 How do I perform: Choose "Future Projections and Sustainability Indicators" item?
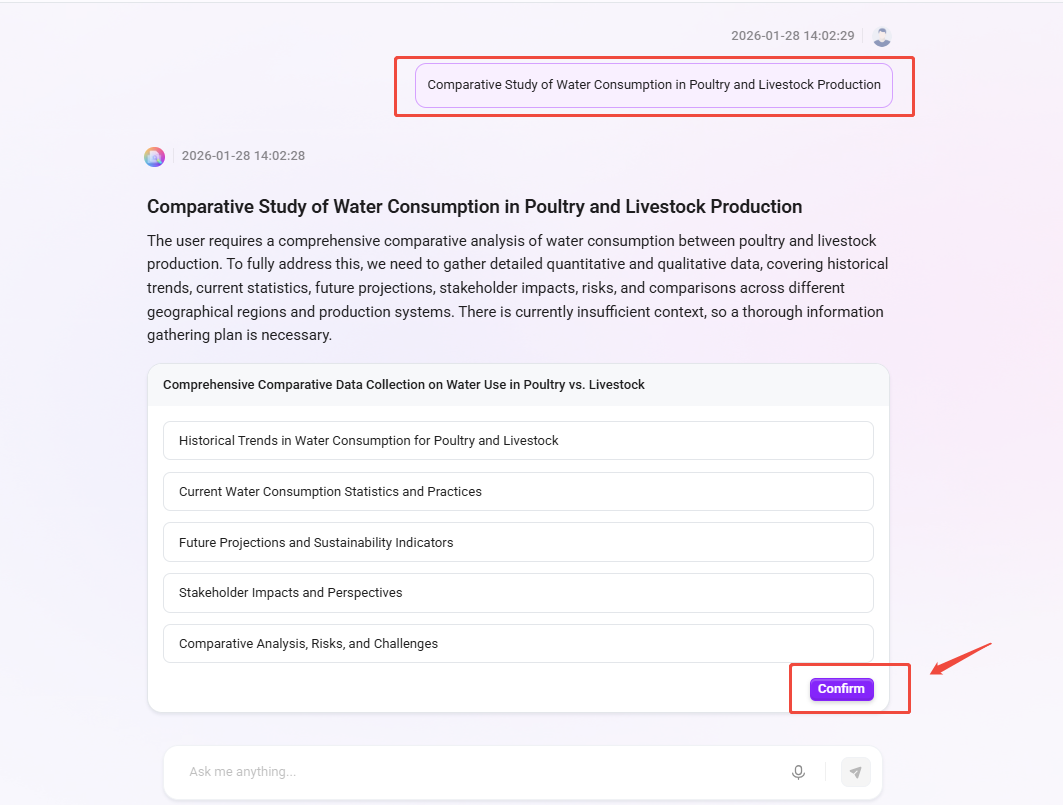[x=518, y=543]
